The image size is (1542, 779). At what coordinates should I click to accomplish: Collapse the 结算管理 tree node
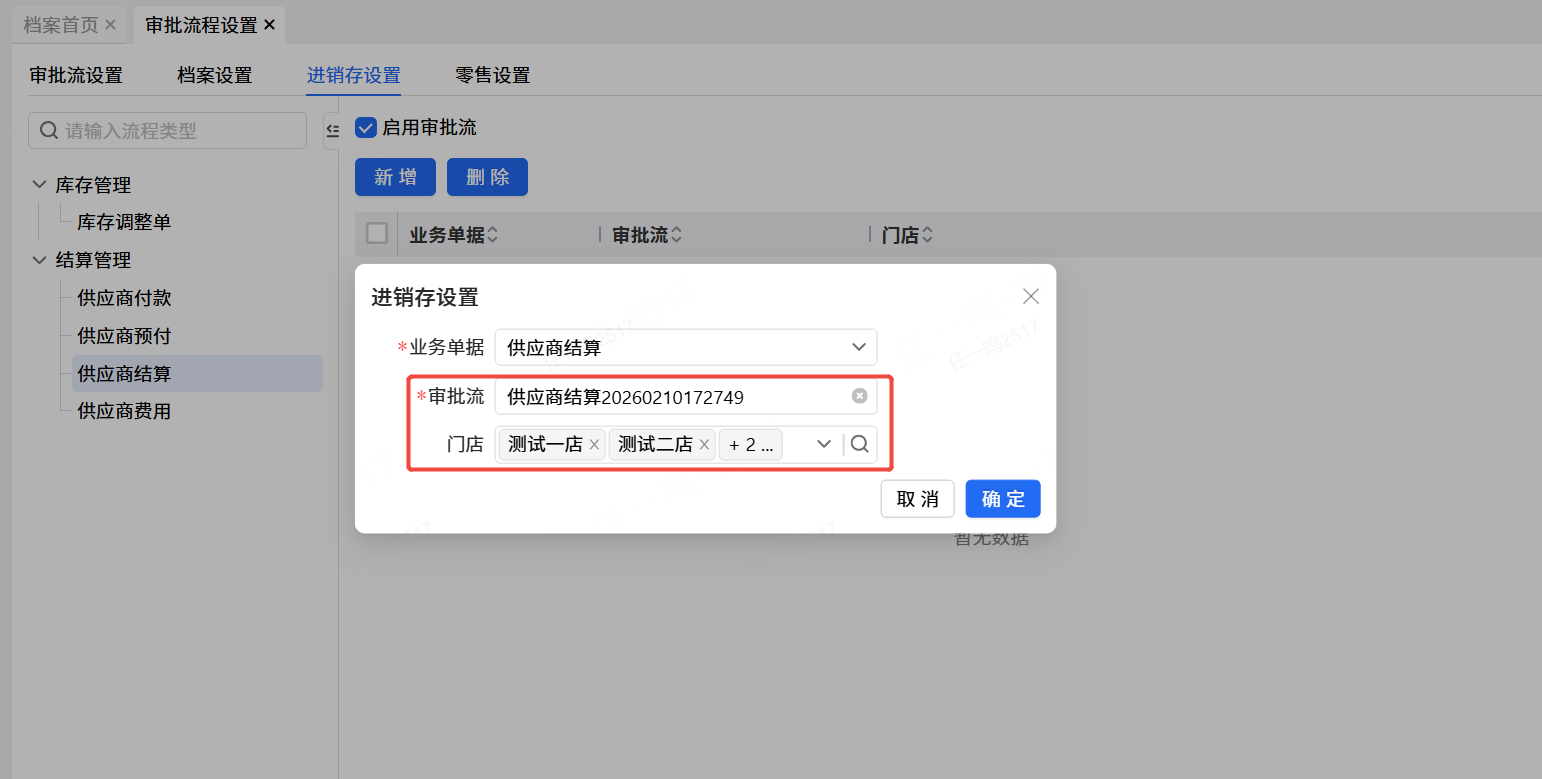39,260
